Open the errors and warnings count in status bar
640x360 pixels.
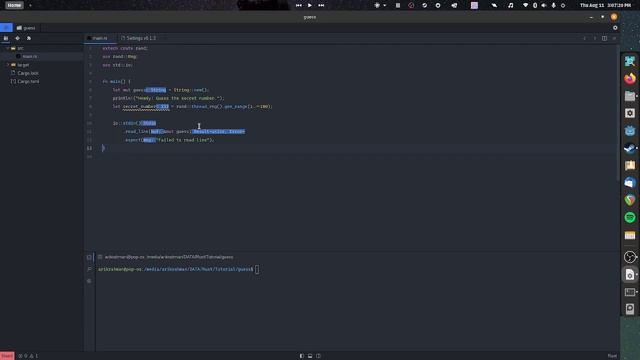pos(28,356)
